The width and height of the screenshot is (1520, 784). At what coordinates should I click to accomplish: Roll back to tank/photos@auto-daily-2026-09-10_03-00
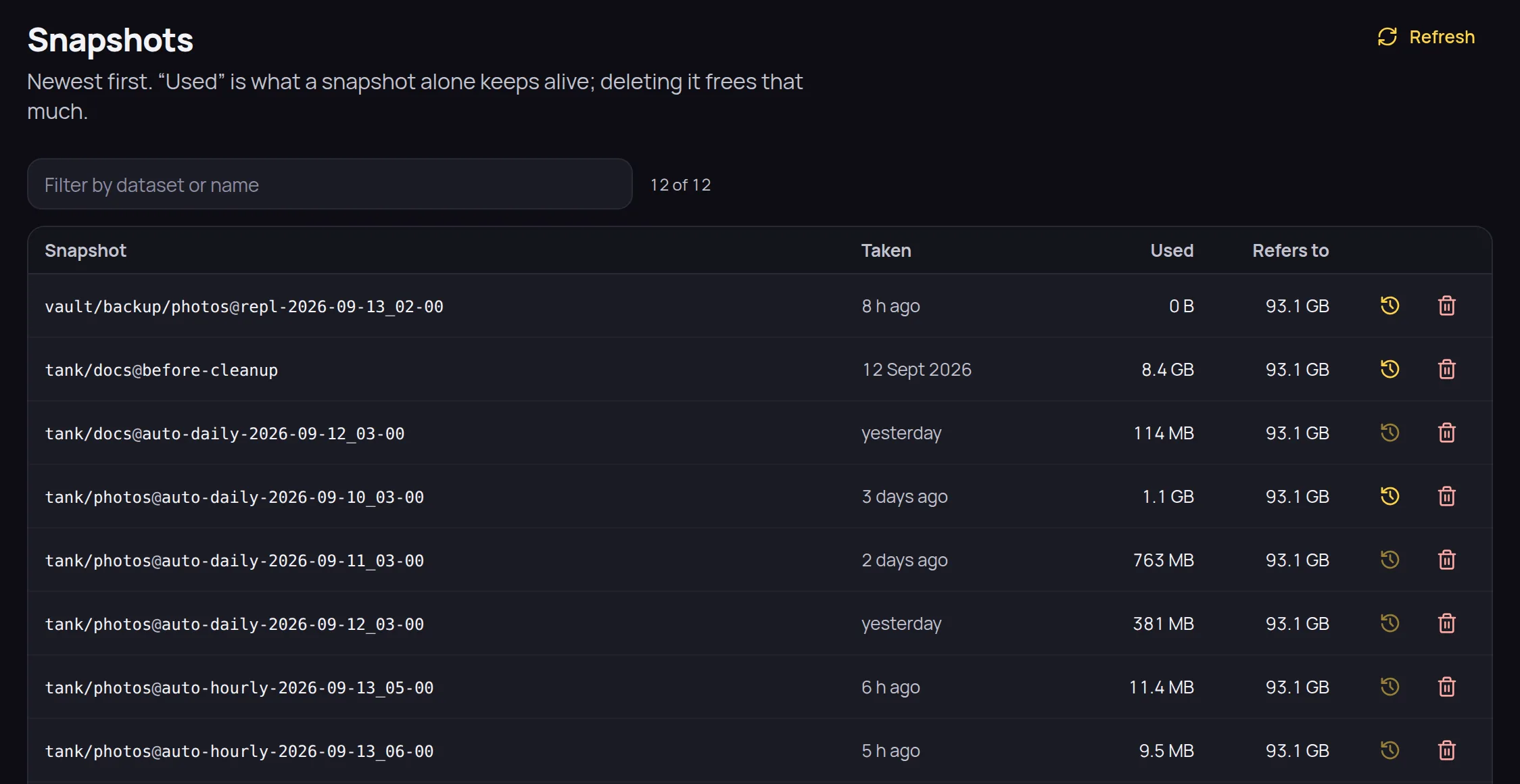[x=1390, y=496]
